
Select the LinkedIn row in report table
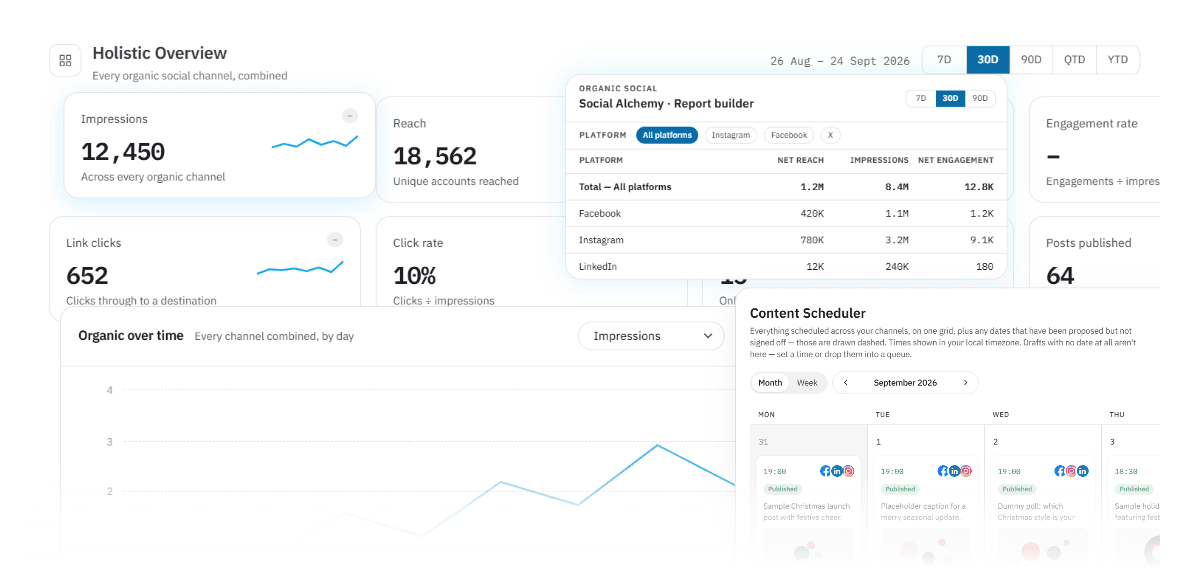(x=786, y=267)
